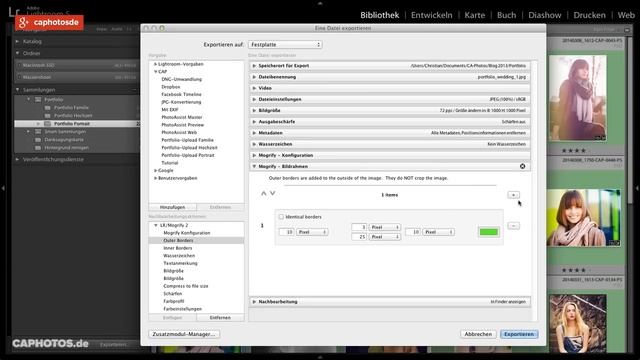Edit the left border width field
640x360 pixels.
pyautogui.click(x=287, y=232)
